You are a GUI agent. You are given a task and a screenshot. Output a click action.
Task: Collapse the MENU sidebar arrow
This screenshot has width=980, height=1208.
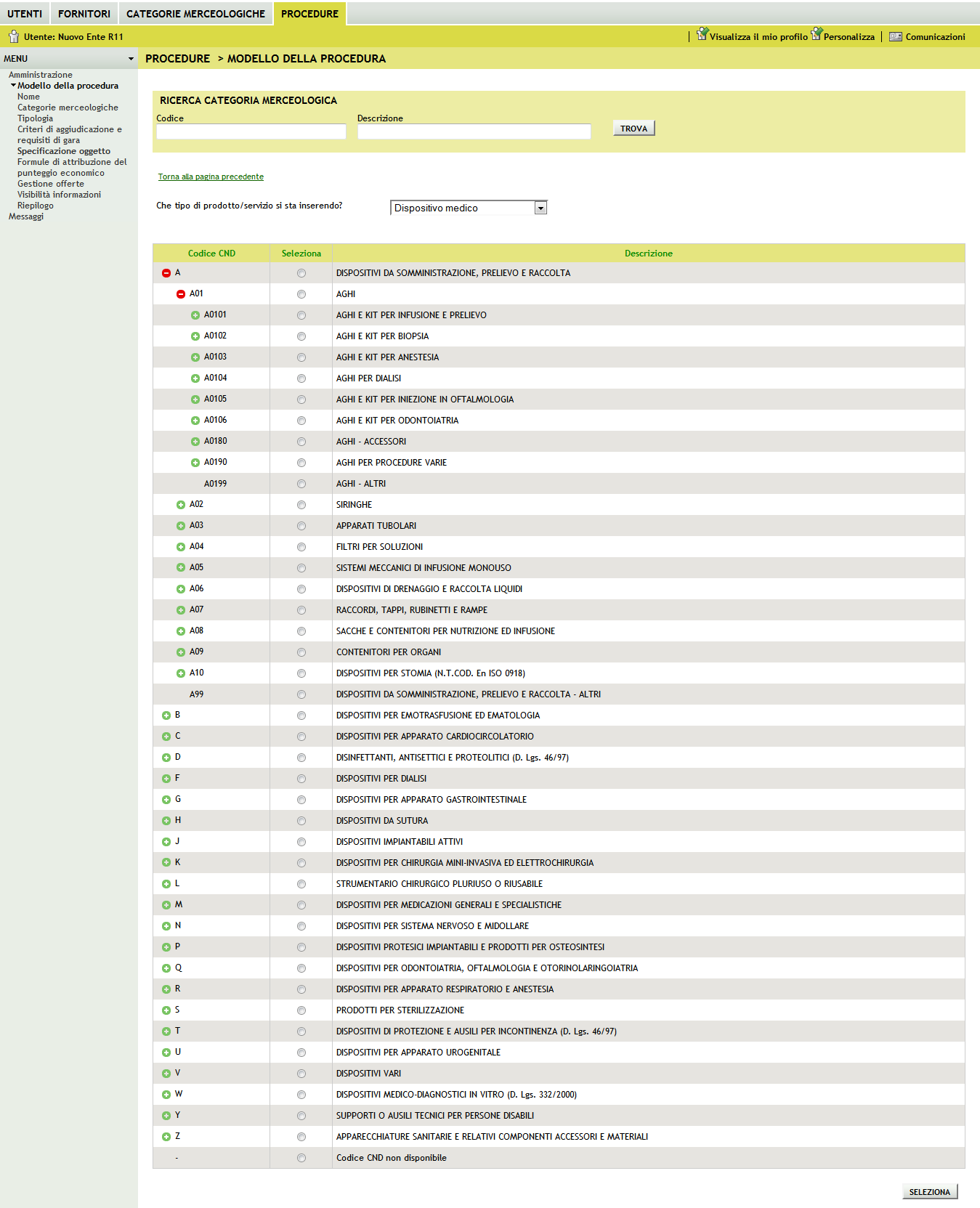click(x=131, y=59)
